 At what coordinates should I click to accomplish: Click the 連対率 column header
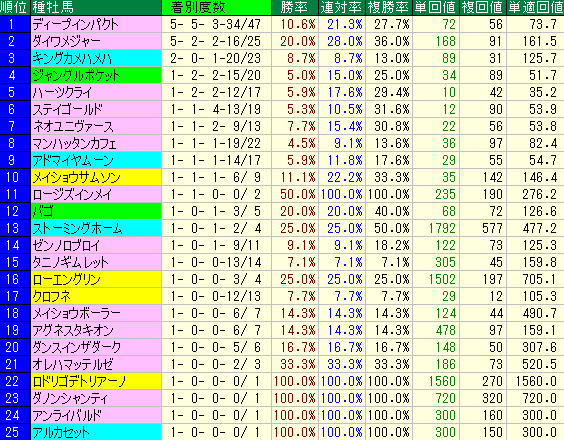coord(342,7)
